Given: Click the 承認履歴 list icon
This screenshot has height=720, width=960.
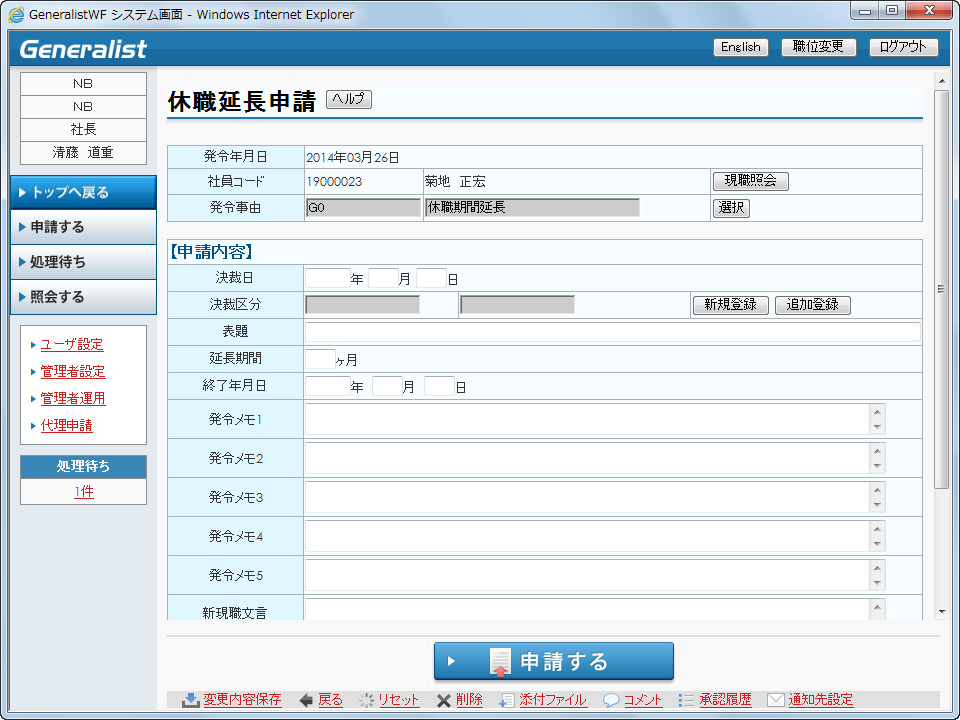Looking at the screenshot, I should point(686,700).
